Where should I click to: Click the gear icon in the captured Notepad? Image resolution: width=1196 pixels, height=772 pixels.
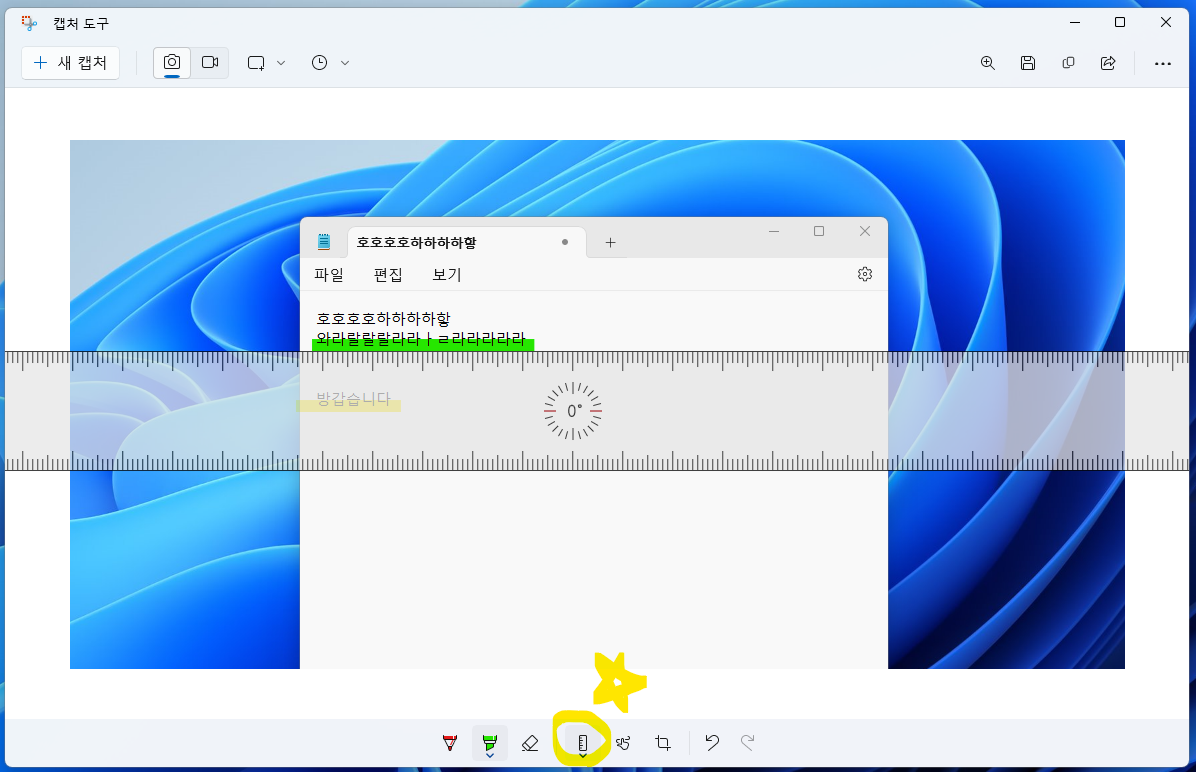[864, 274]
